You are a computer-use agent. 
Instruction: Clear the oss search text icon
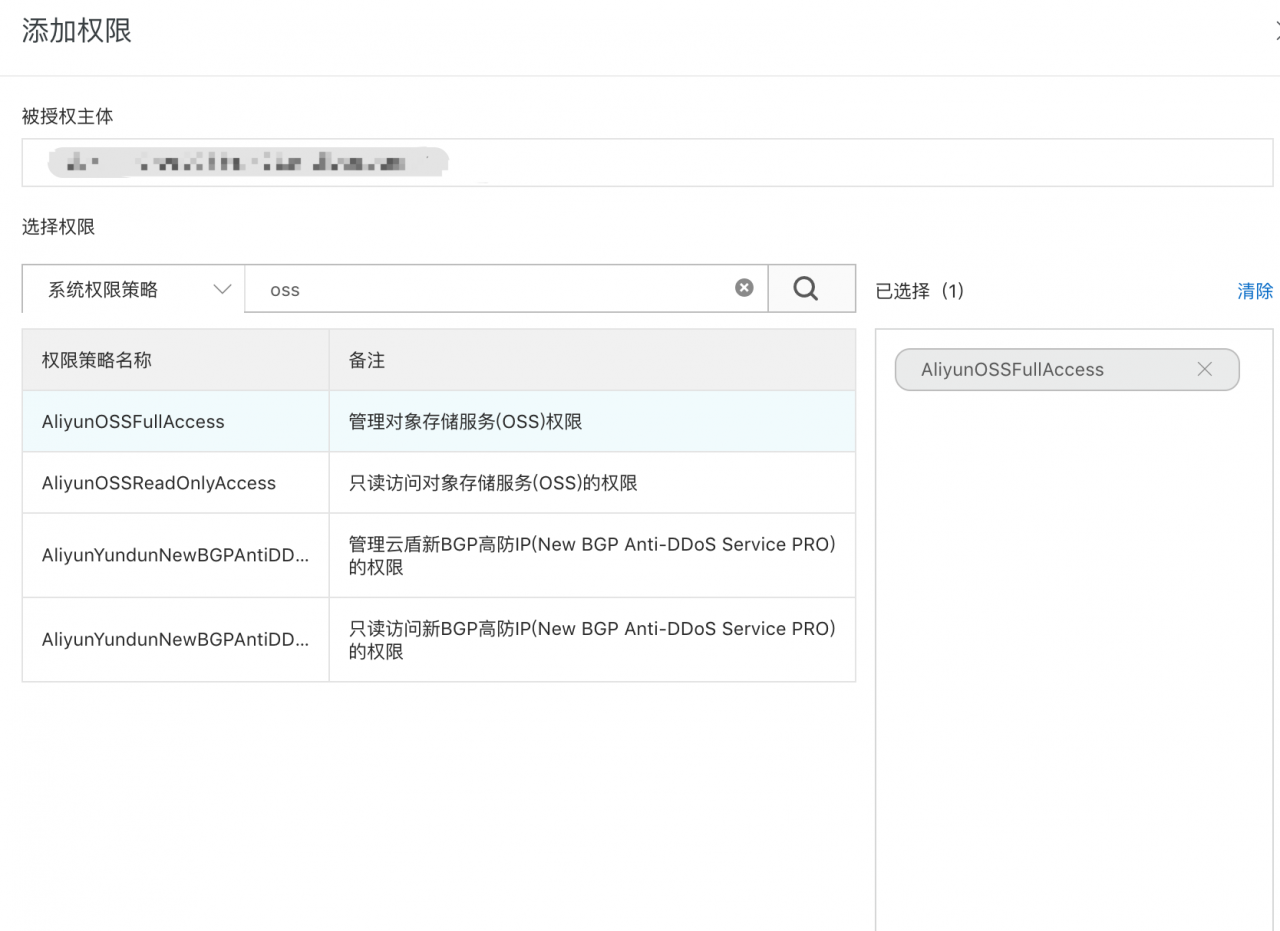[744, 288]
